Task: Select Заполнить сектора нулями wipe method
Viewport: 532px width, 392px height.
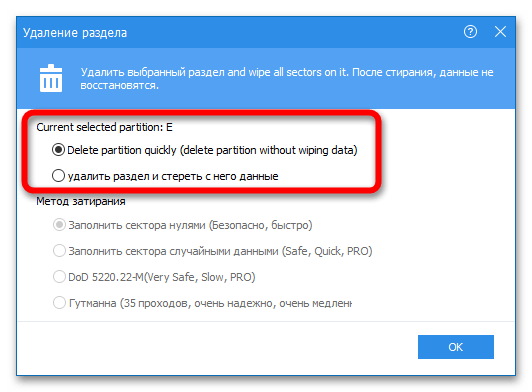Action: tap(59, 225)
